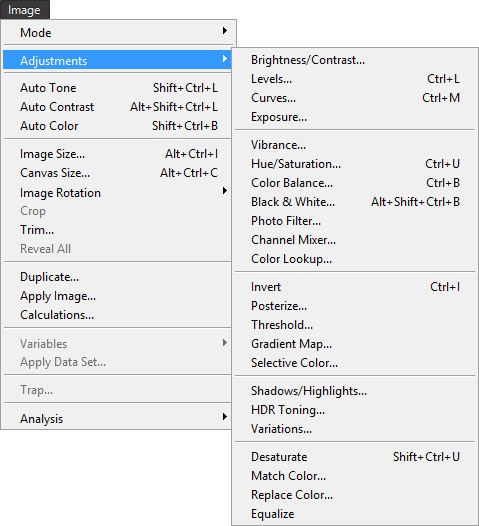The image size is (479, 526).
Task: Open the Image menu header
Action: coord(24,10)
